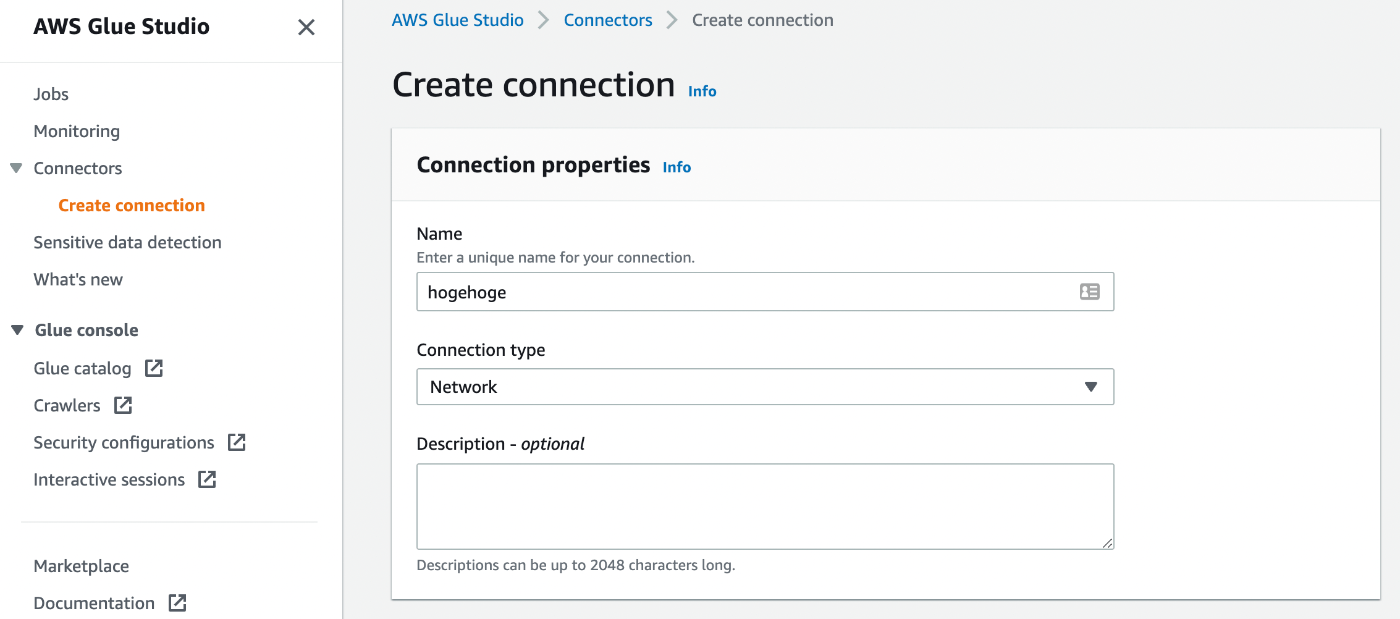Viewport: 1400px width, 619px height.
Task: Open Jobs in the sidebar
Action: pyautogui.click(x=51, y=94)
